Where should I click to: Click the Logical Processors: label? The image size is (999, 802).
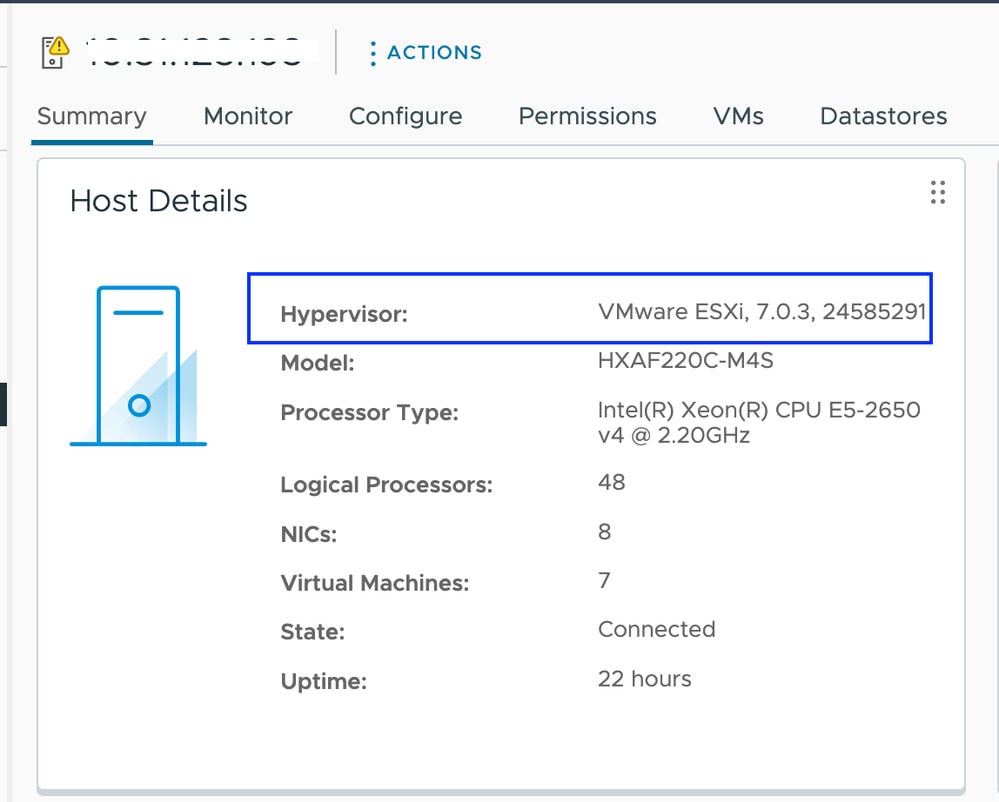(387, 485)
